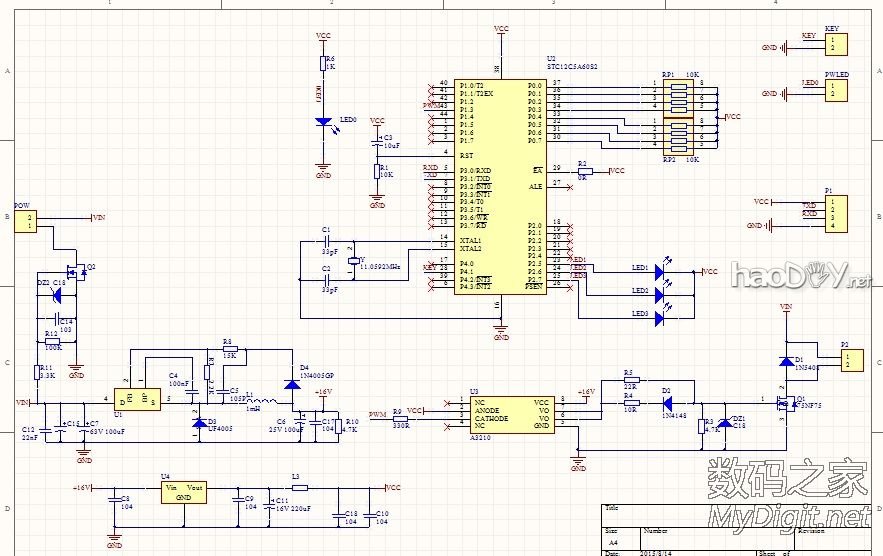Select the 11.0592MHz crystal Y
Viewport: 883px width, 556px height.
[352, 262]
